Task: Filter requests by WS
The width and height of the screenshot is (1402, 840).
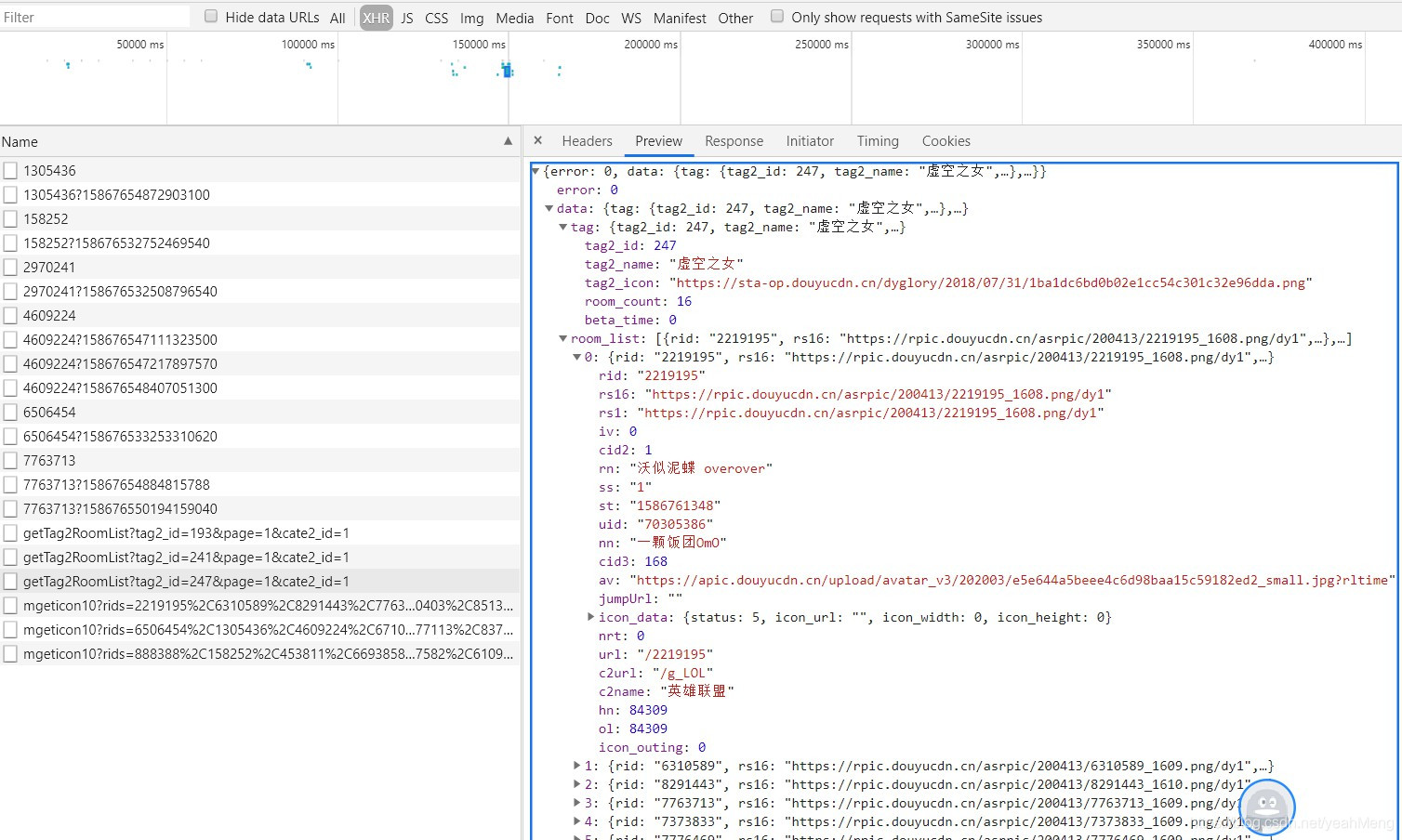Action: pyautogui.click(x=631, y=18)
